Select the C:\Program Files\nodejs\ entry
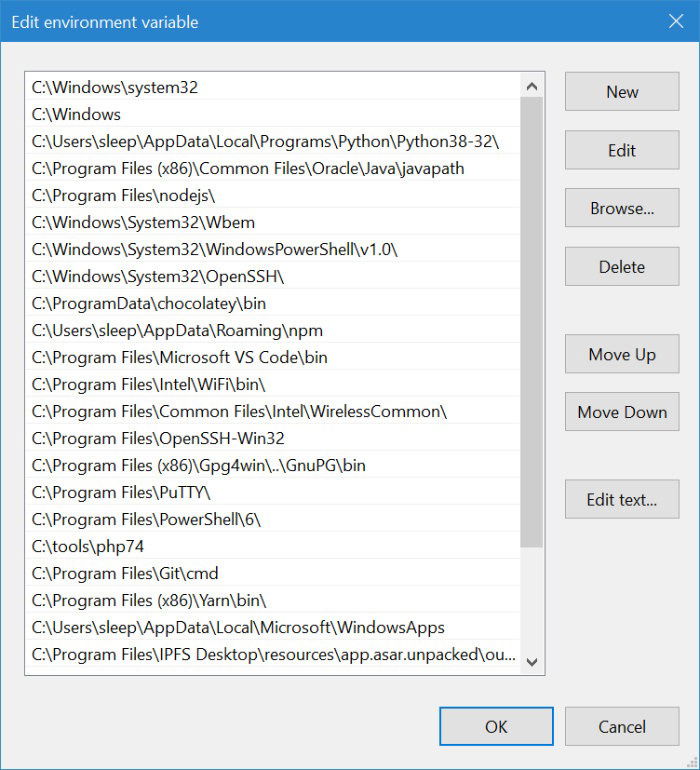 point(273,195)
